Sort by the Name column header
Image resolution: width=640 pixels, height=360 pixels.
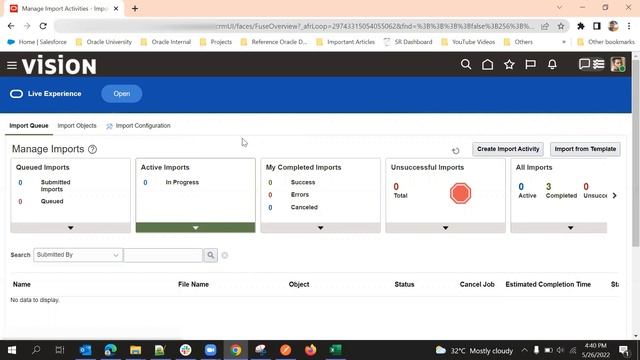click(x=22, y=284)
